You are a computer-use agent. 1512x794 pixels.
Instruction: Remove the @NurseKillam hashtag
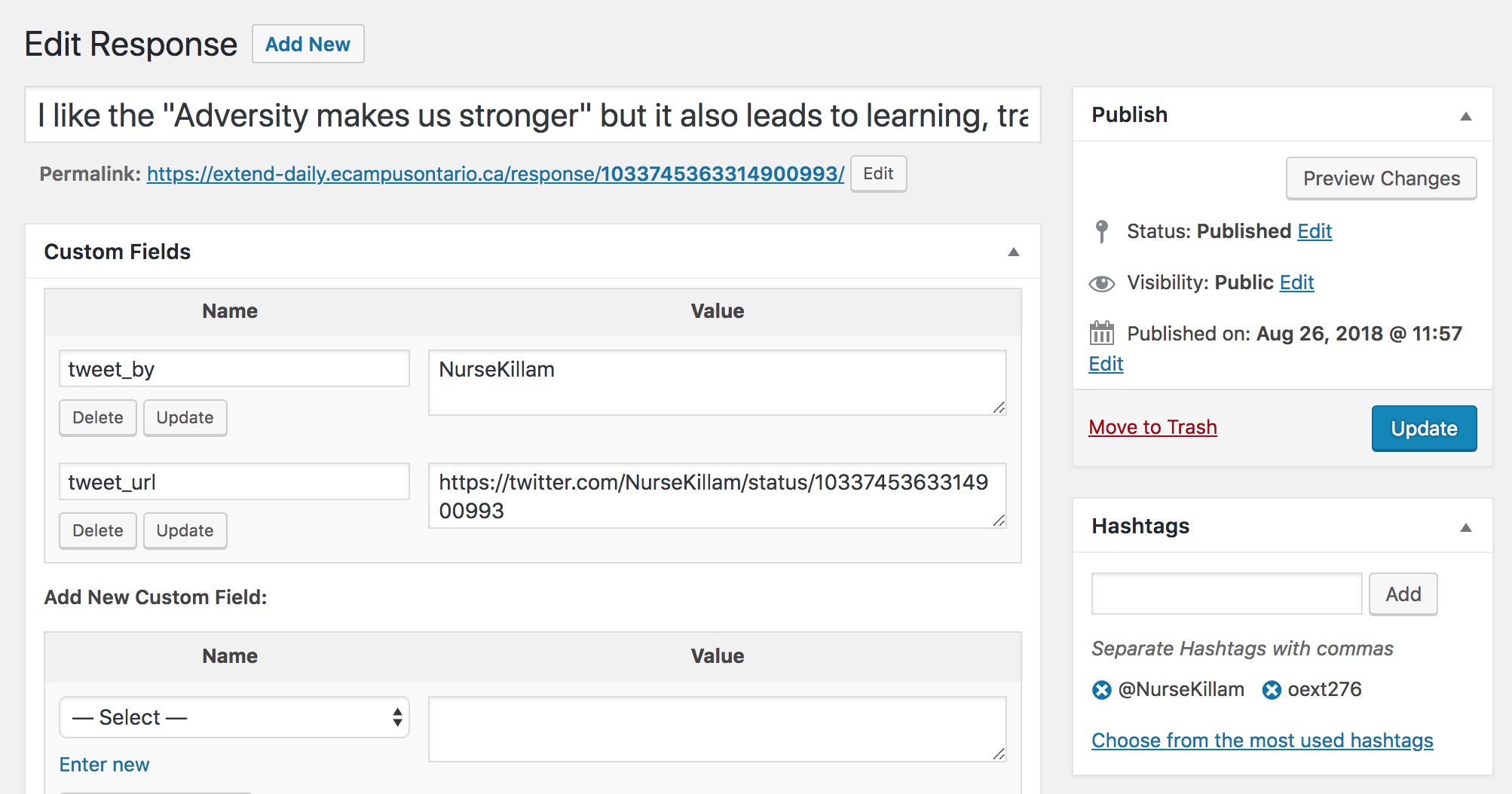click(1100, 689)
